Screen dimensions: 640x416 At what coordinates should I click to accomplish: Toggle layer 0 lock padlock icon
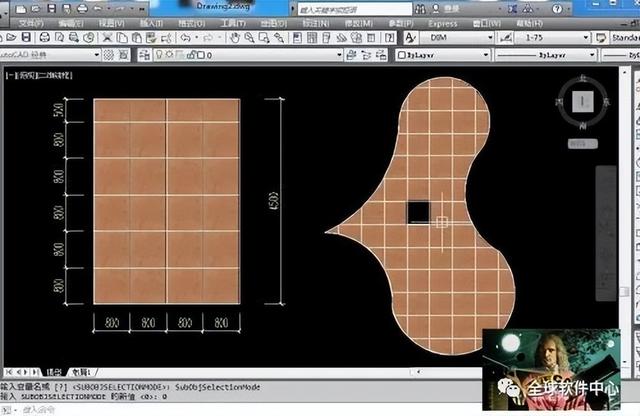coord(191,55)
